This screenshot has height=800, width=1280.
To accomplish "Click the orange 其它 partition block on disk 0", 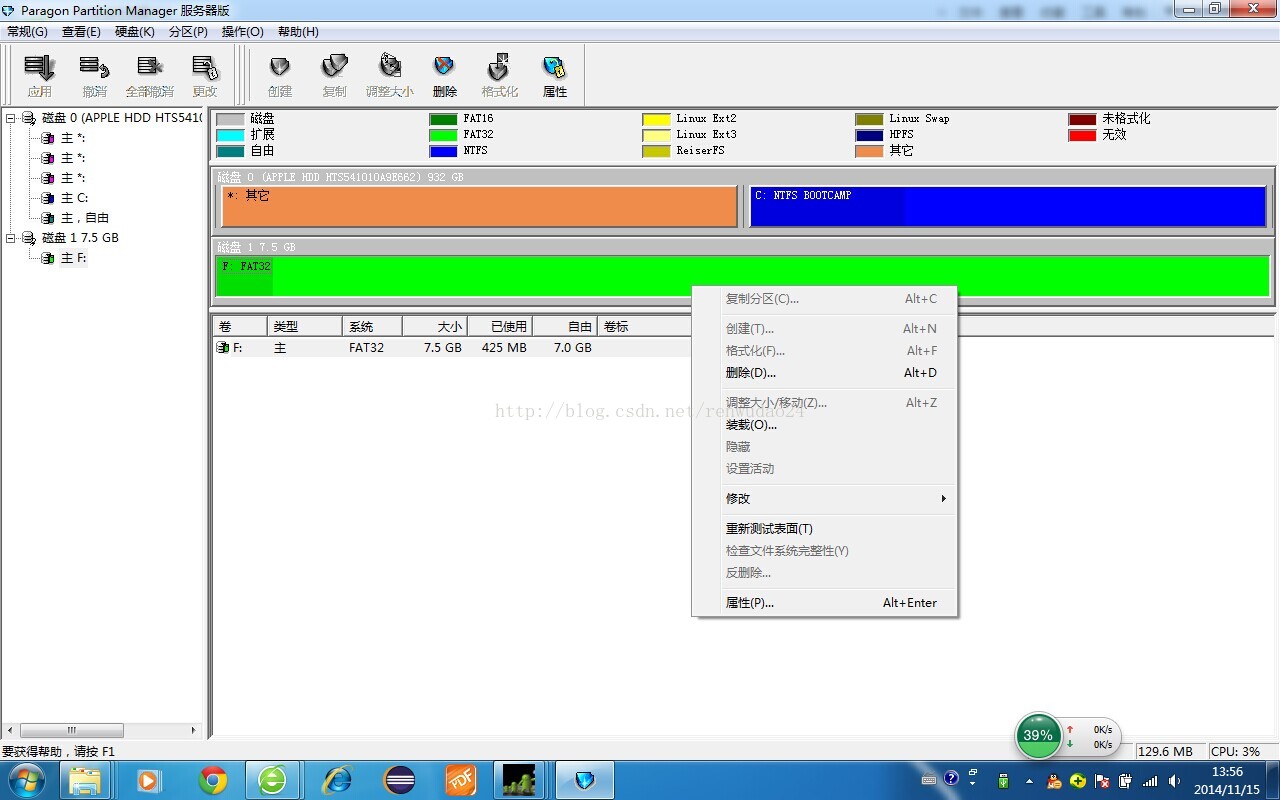I will (479, 207).
